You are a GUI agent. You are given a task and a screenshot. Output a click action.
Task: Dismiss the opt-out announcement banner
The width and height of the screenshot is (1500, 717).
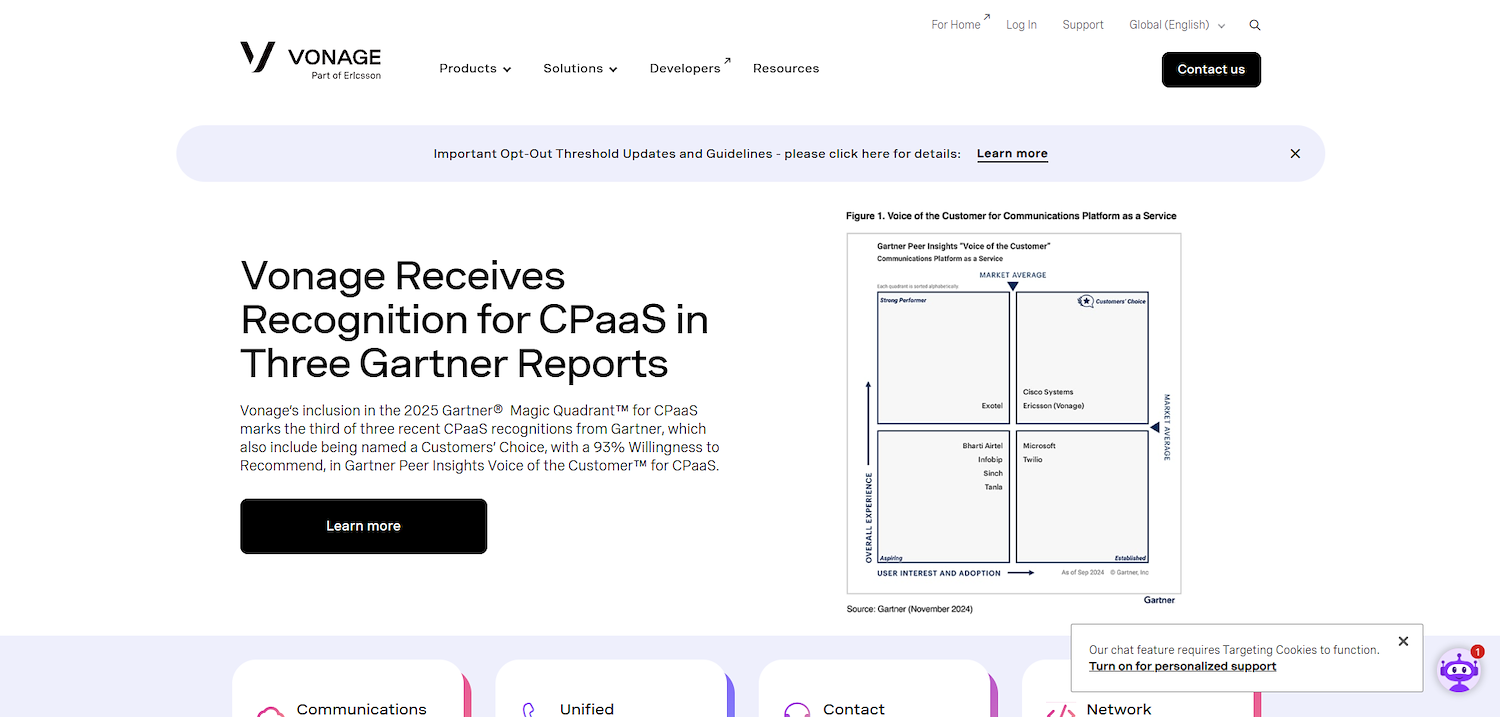click(x=1295, y=154)
